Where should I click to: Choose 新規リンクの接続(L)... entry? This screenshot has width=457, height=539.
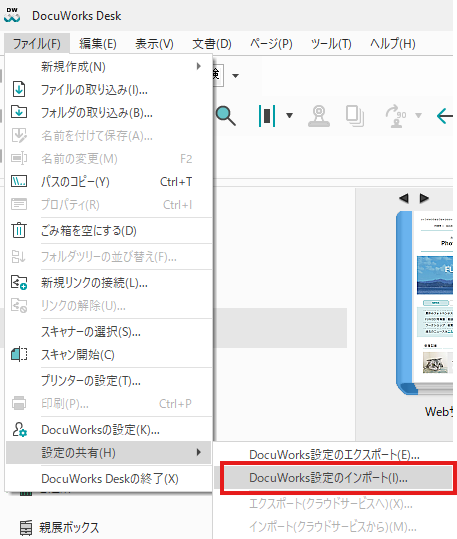click(x=109, y=283)
